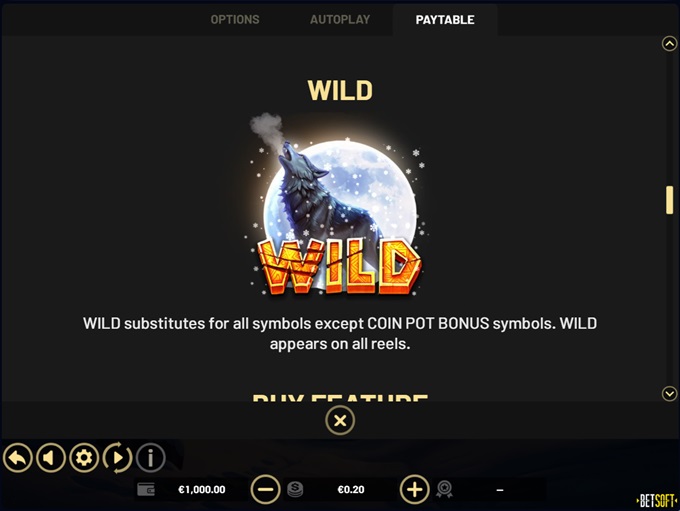Click the Betsoft logo

(x=657, y=501)
